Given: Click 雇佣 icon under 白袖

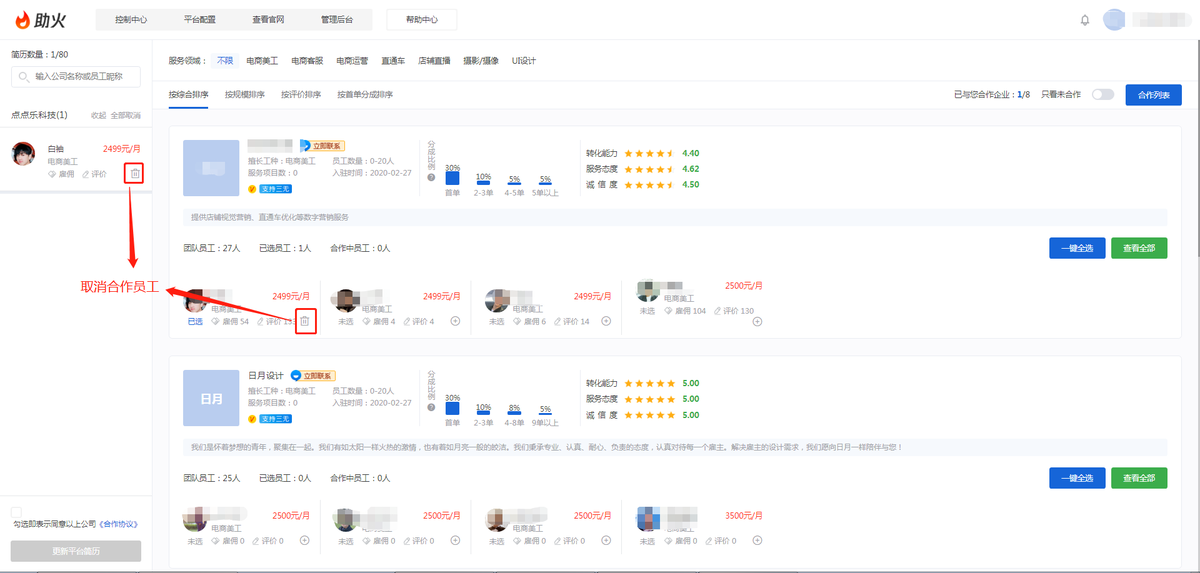Looking at the screenshot, I should point(53,174).
